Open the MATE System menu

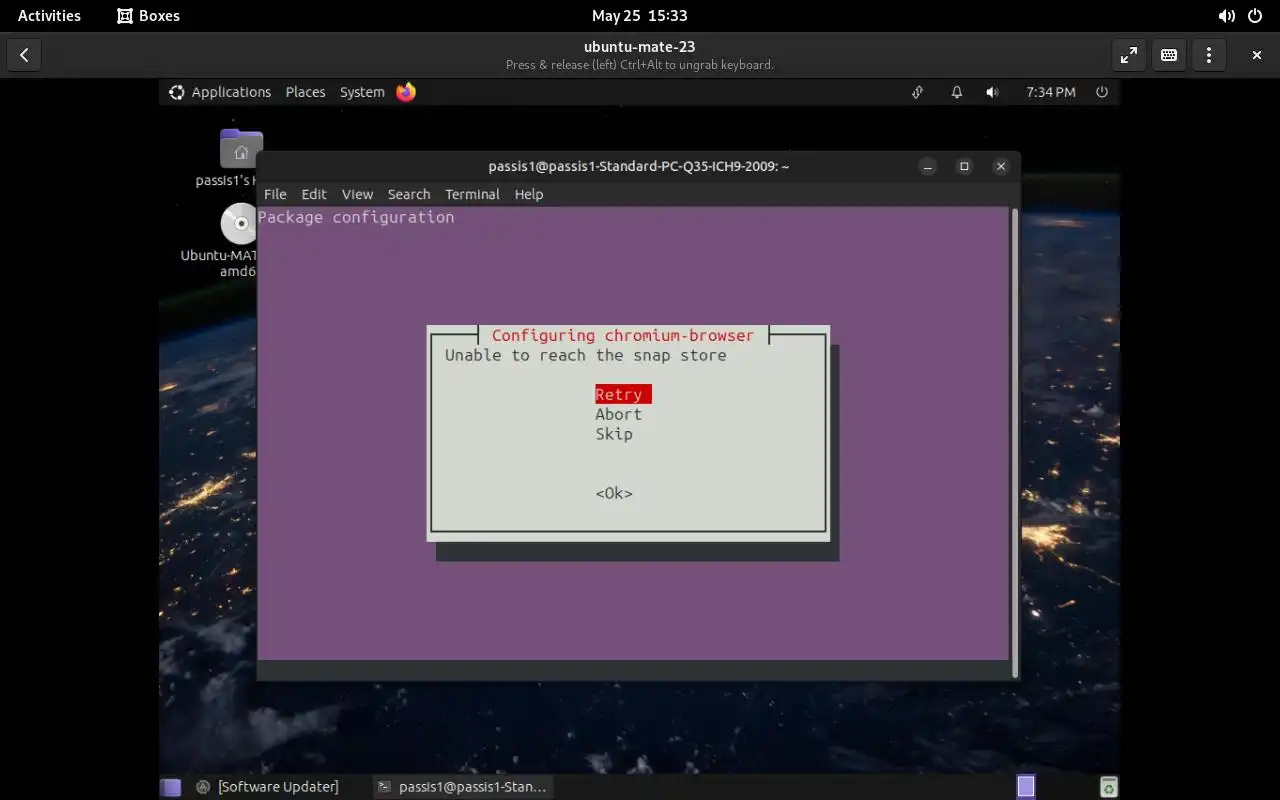pos(362,92)
